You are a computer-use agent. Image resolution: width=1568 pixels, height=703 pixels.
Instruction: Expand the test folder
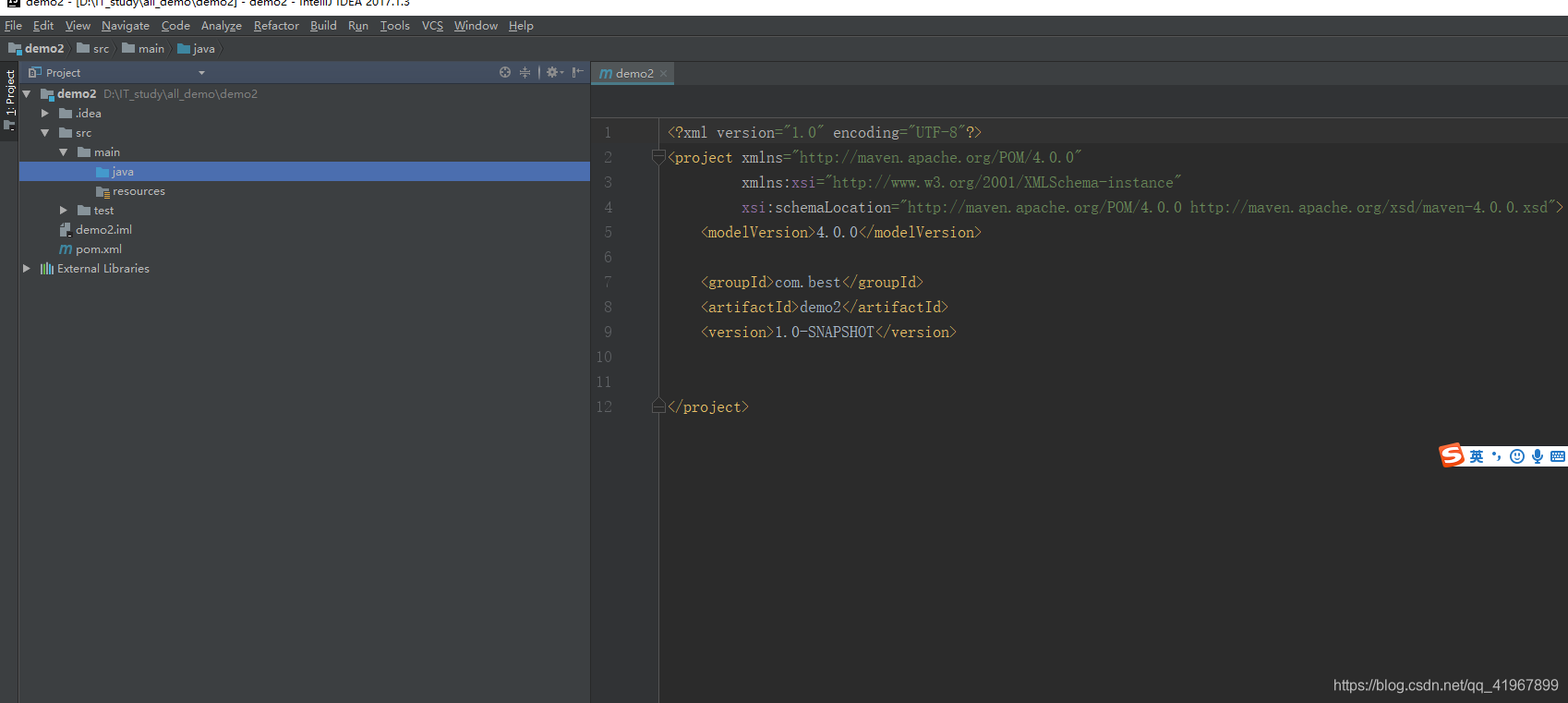coord(64,211)
